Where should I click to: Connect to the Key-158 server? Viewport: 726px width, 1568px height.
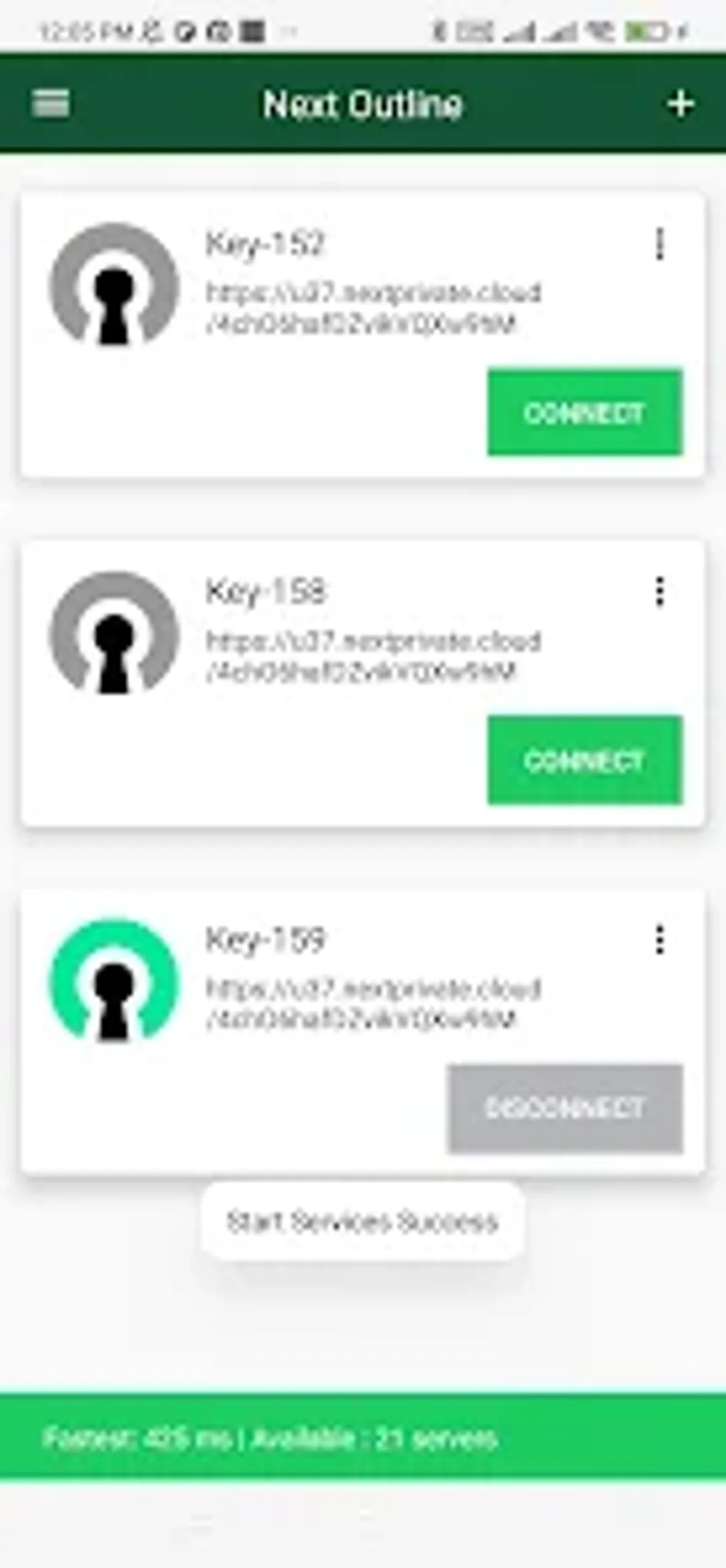[585, 761]
